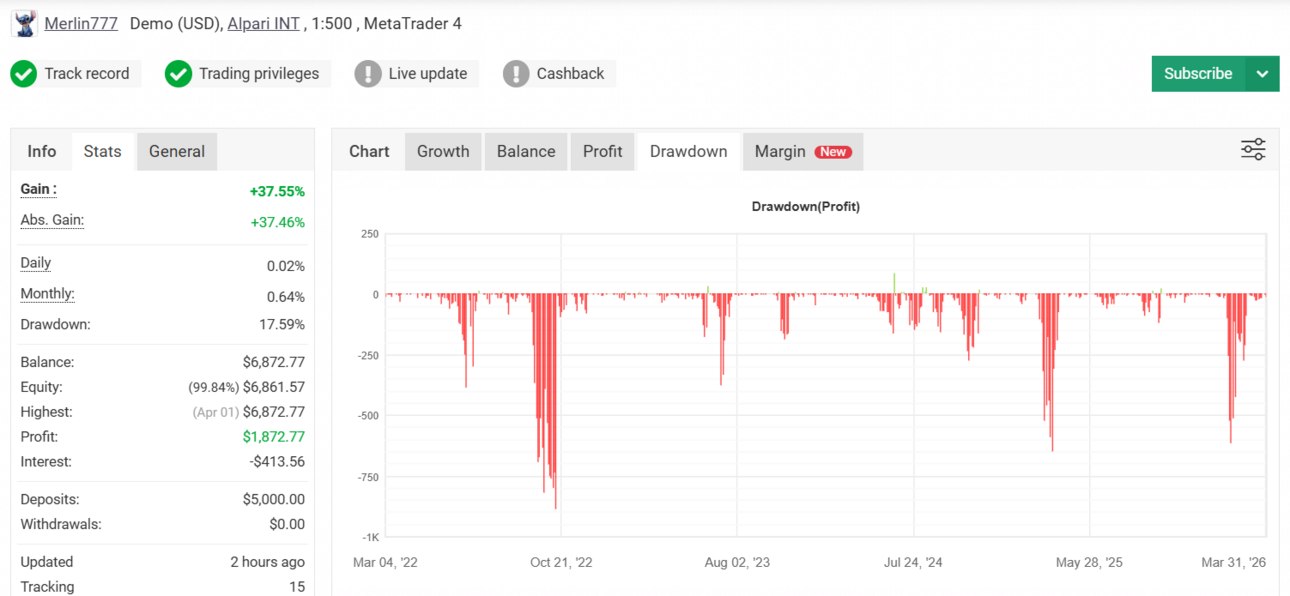
Task: Expand the Subscribe dropdown arrow
Action: [x=1262, y=74]
